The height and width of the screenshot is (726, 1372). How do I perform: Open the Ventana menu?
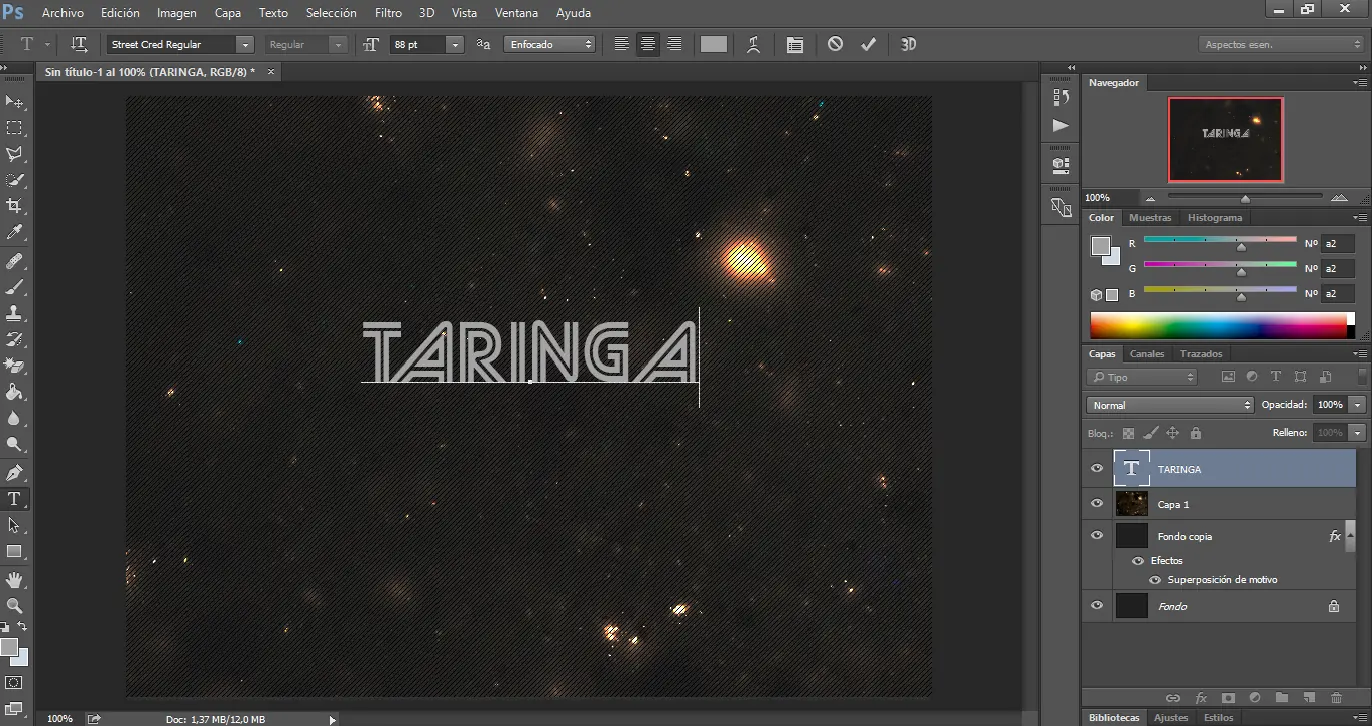pyautogui.click(x=516, y=13)
